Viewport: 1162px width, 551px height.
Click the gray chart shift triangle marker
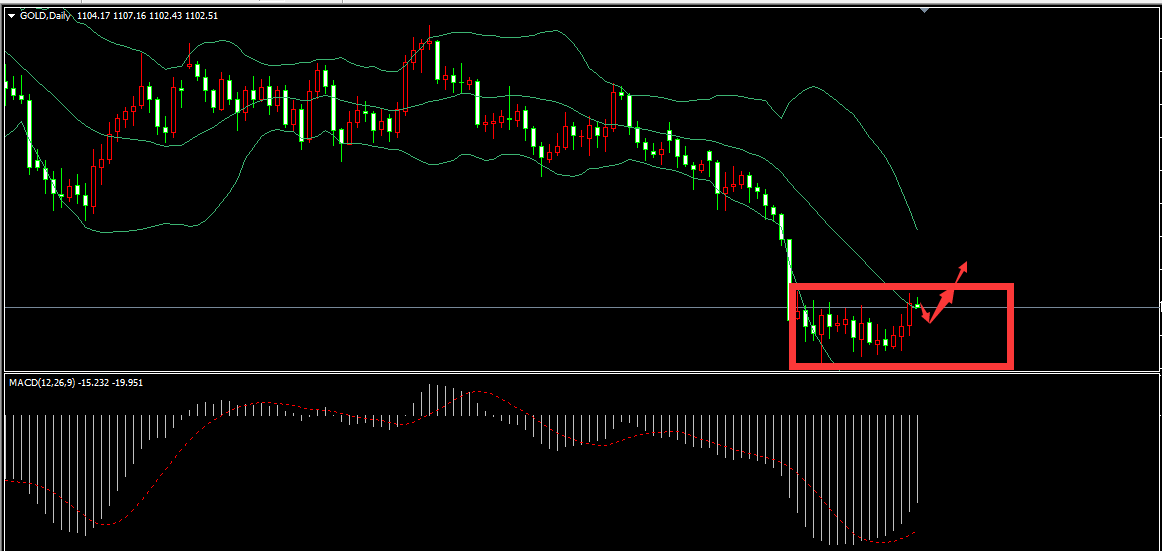tap(924, 10)
